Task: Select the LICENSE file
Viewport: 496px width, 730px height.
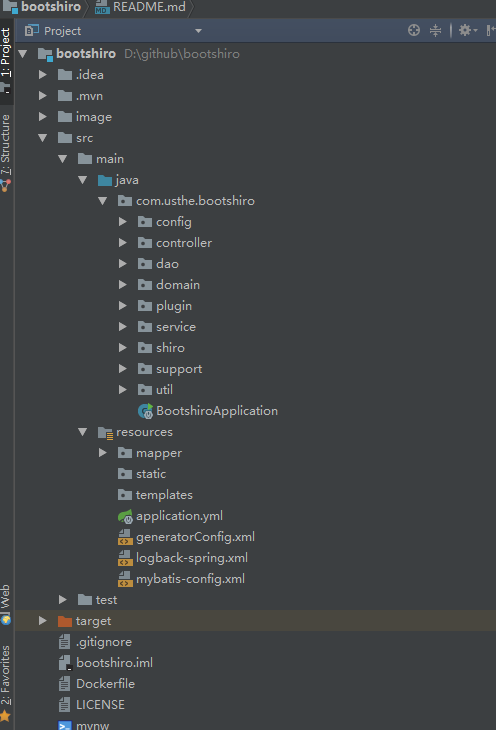Action: [x=100, y=705]
